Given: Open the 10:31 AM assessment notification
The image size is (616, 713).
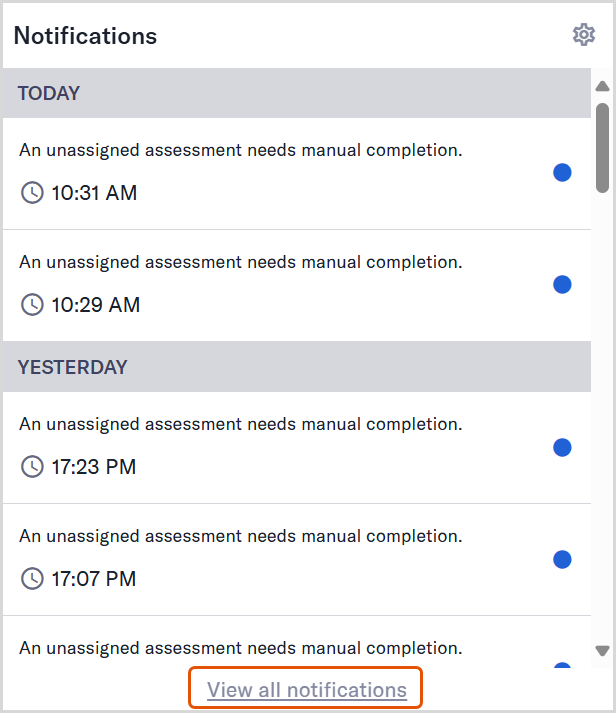Looking at the screenshot, I should point(297,174).
